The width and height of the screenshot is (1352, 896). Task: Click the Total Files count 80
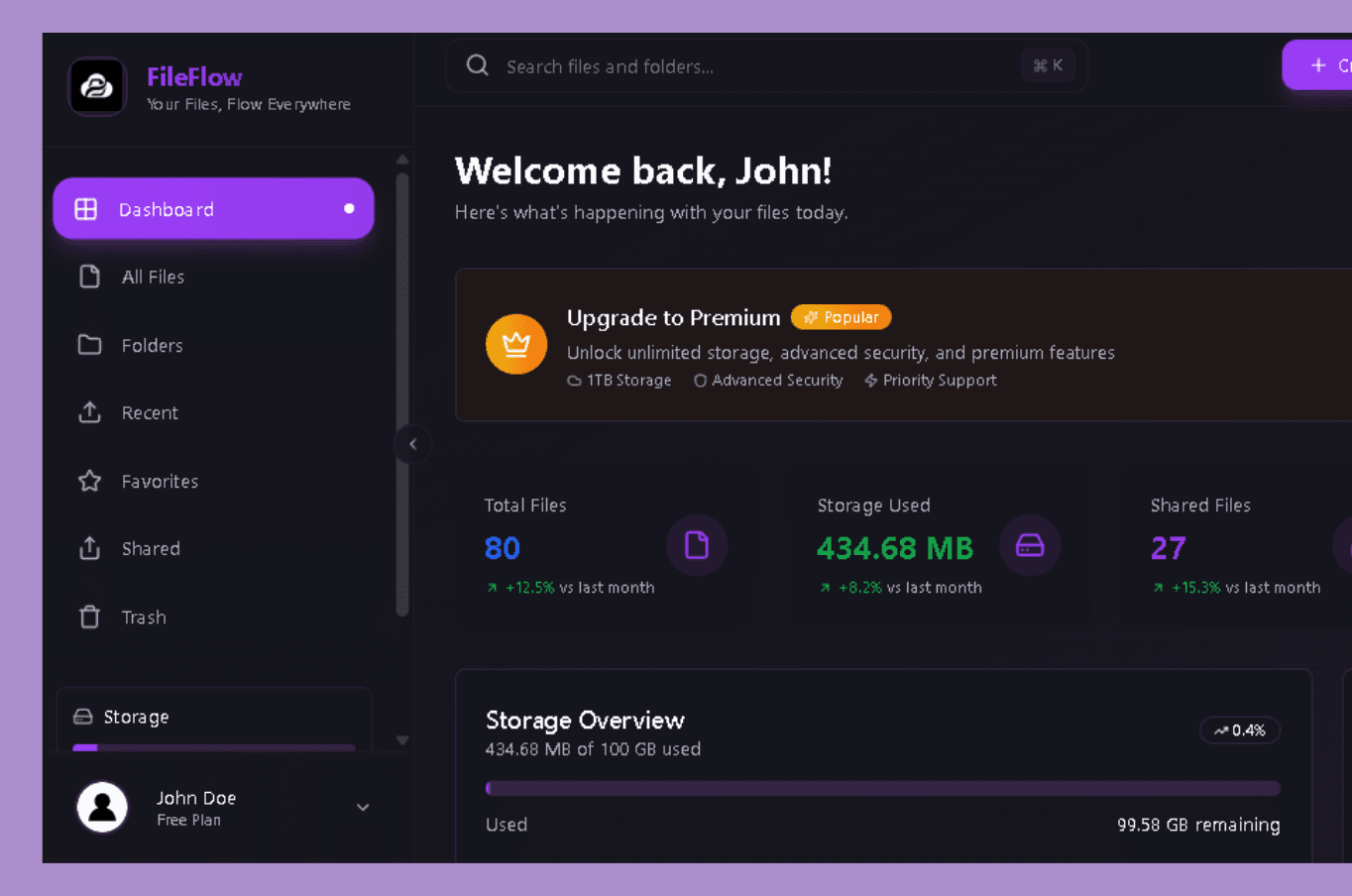point(503,548)
